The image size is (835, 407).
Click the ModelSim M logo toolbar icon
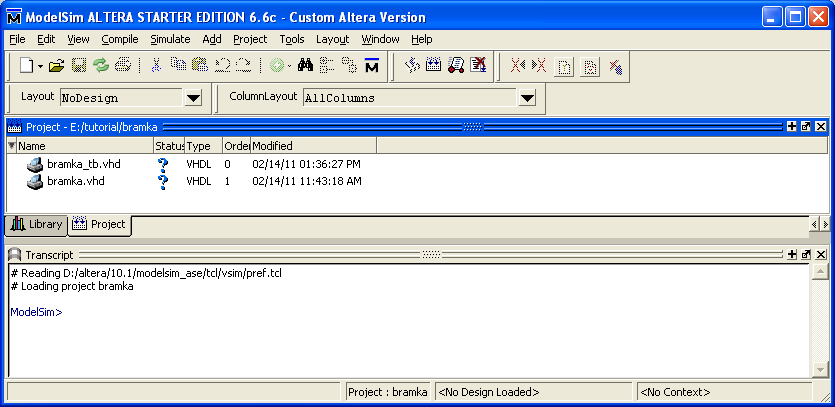tap(372, 66)
